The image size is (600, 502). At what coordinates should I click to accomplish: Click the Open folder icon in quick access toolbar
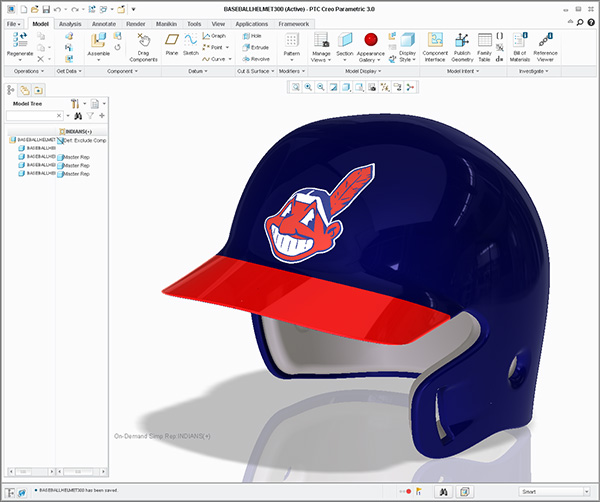(35, 9)
